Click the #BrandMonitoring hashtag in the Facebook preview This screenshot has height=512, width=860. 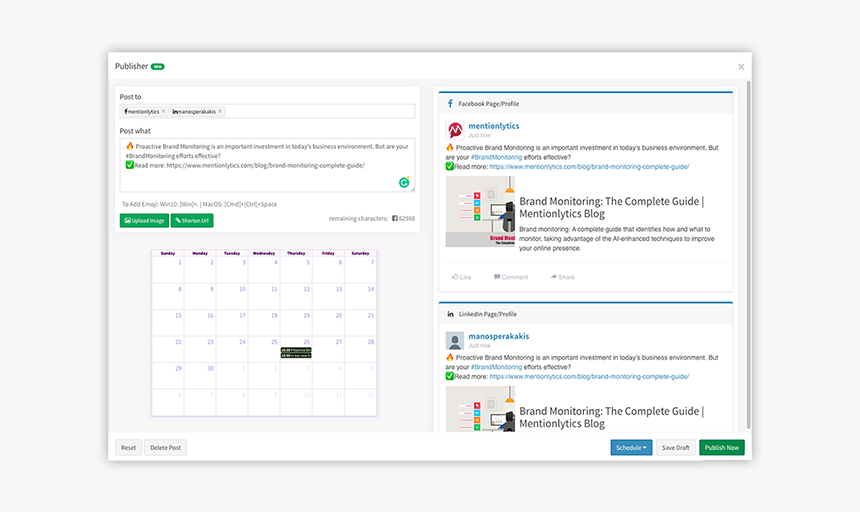[x=496, y=157]
